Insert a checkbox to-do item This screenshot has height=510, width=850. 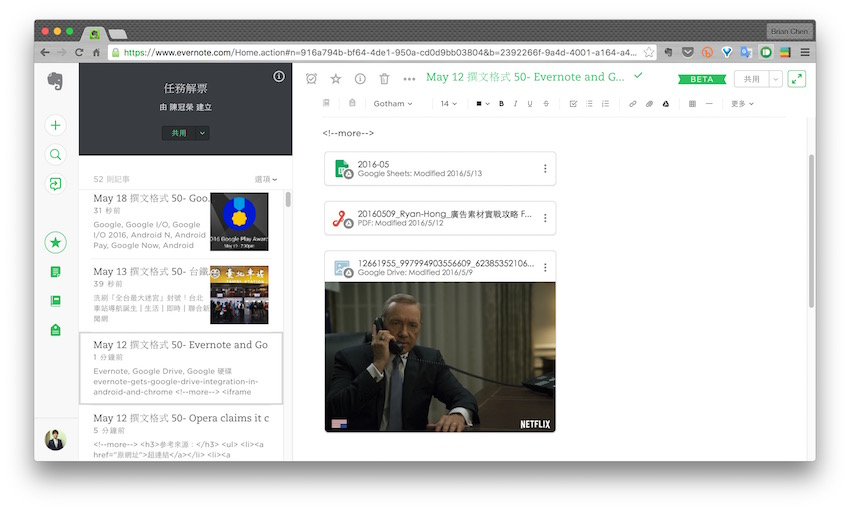pos(573,104)
